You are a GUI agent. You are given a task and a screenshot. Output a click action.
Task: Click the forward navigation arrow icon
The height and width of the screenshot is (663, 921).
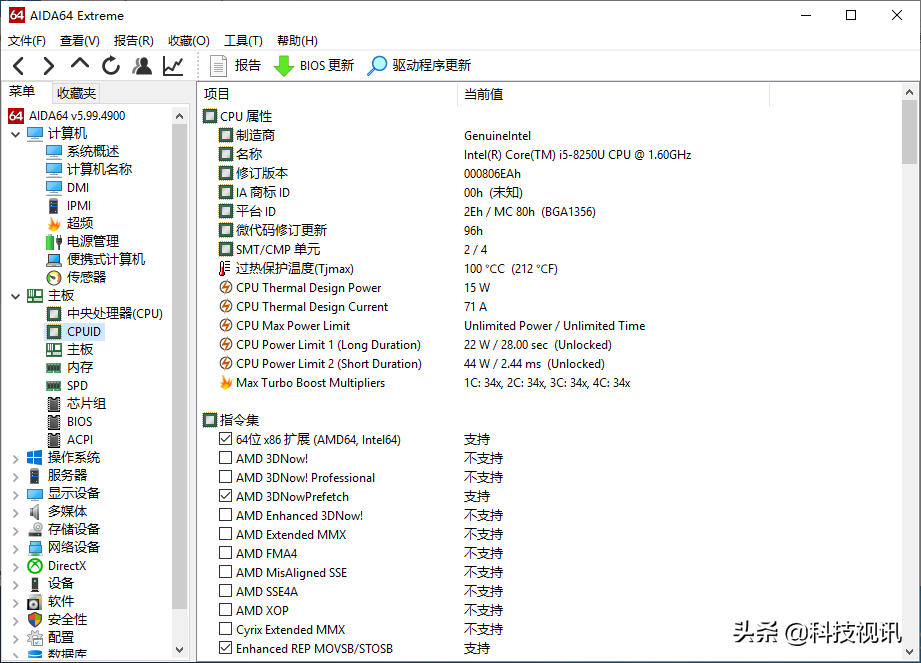coord(49,66)
